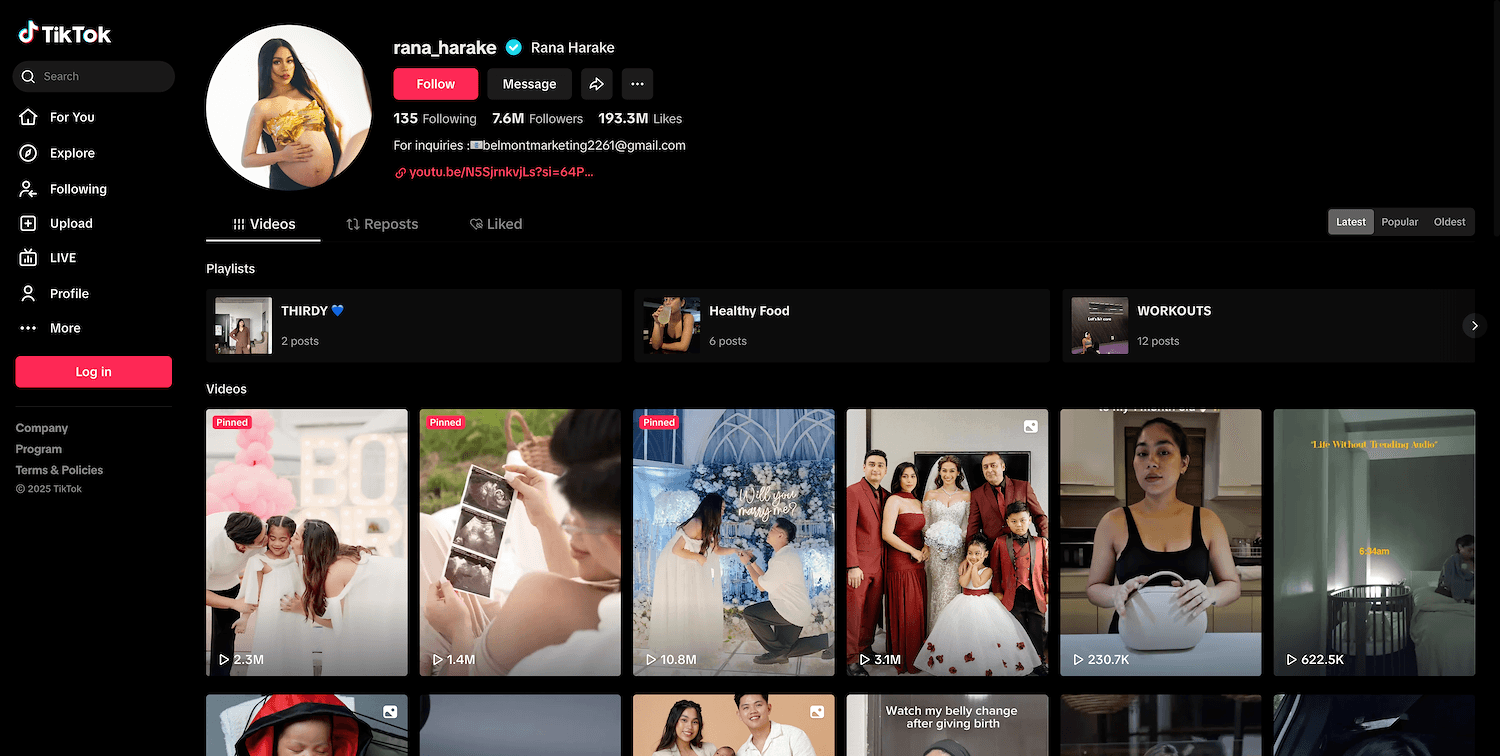Open the three-dot profile options menu
The width and height of the screenshot is (1500, 756).
click(637, 84)
